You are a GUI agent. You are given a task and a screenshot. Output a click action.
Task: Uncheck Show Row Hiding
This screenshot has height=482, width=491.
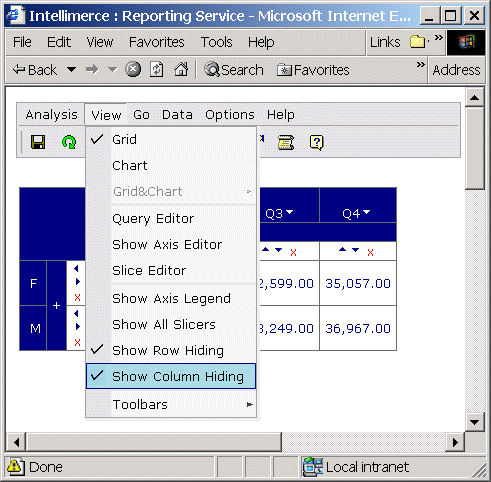click(x=171, y=350)
